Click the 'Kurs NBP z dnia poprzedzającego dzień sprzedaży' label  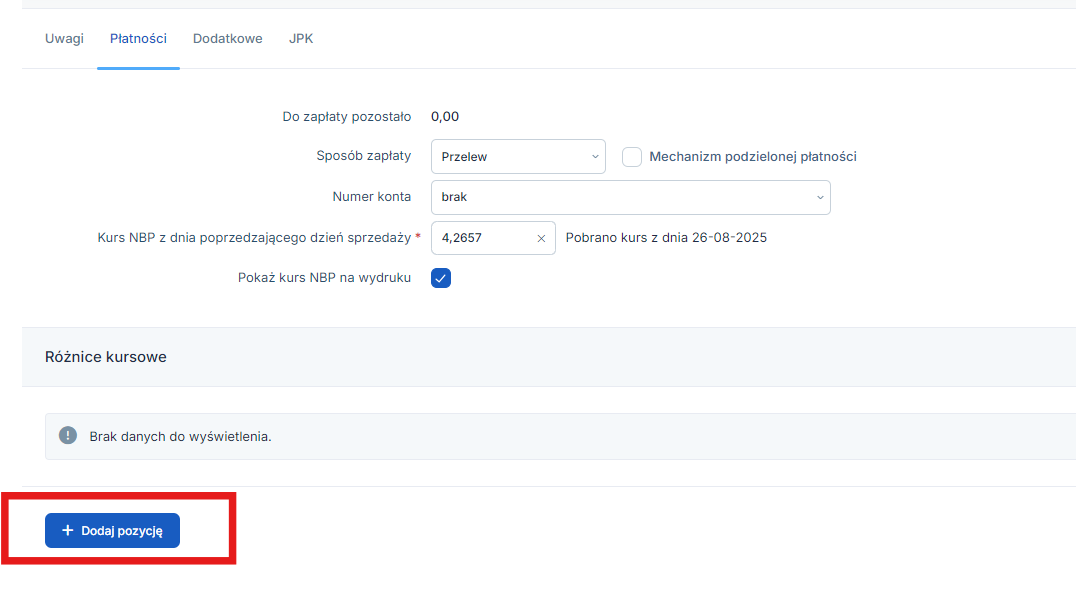255,238
